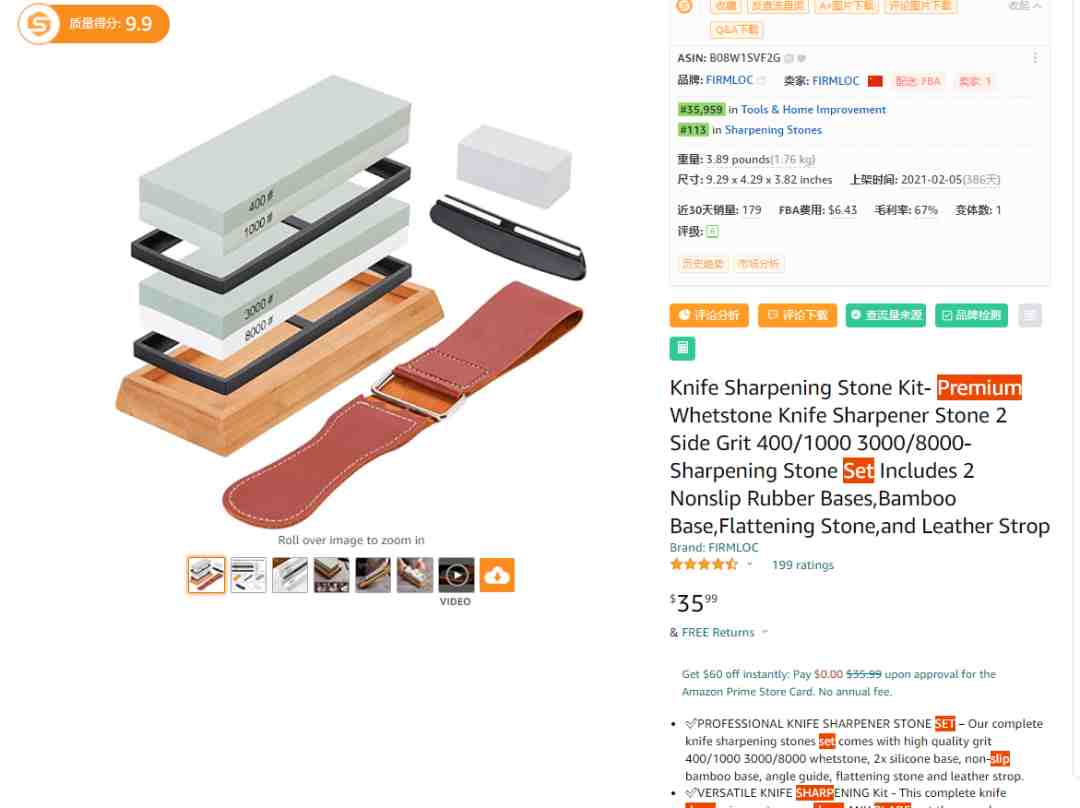Open the three-dot menu beside the ASIN
This screenshot has width=1080, height=808.
pyautogui.click(x=1035, y=58)
